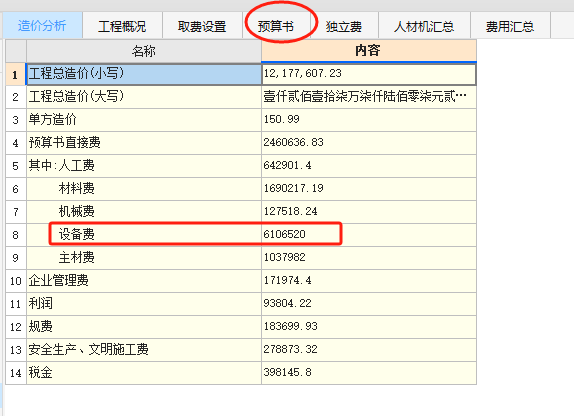Select row header number 14
The height and width of the screenshot is (416, 574).
click(16, 373)
